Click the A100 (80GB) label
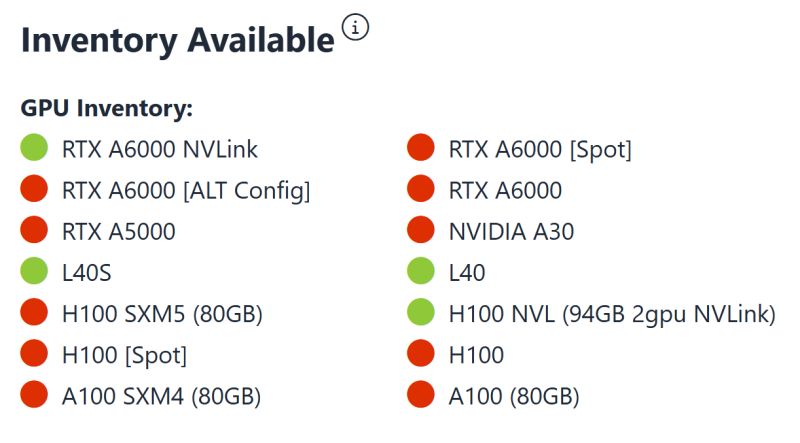The height and width of the screenshot is (443, 800). click(514, 395)
